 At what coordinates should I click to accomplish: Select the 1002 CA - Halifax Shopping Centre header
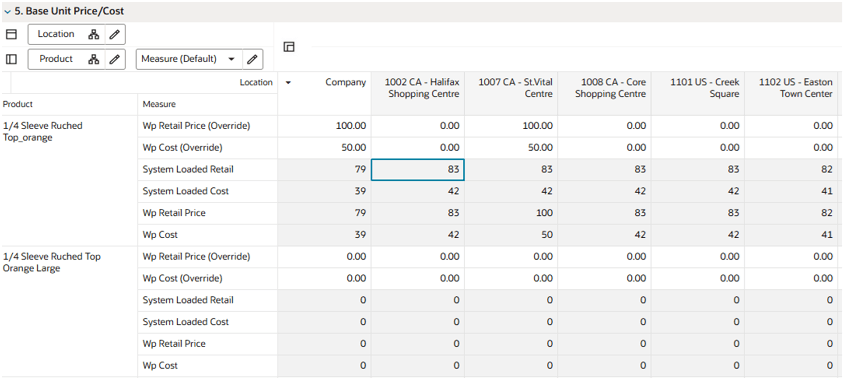click(418, 93)
